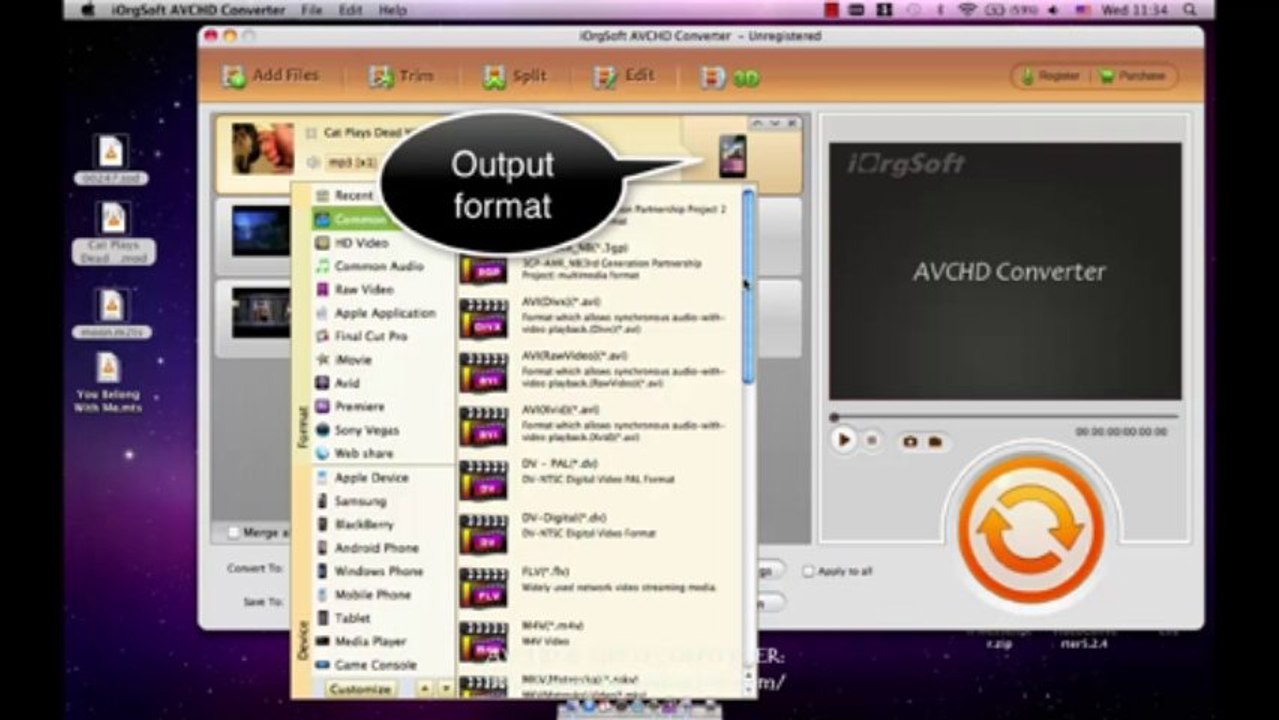
Task: Click the down arrow beside Customize
Action: click(x=445, y=689)
